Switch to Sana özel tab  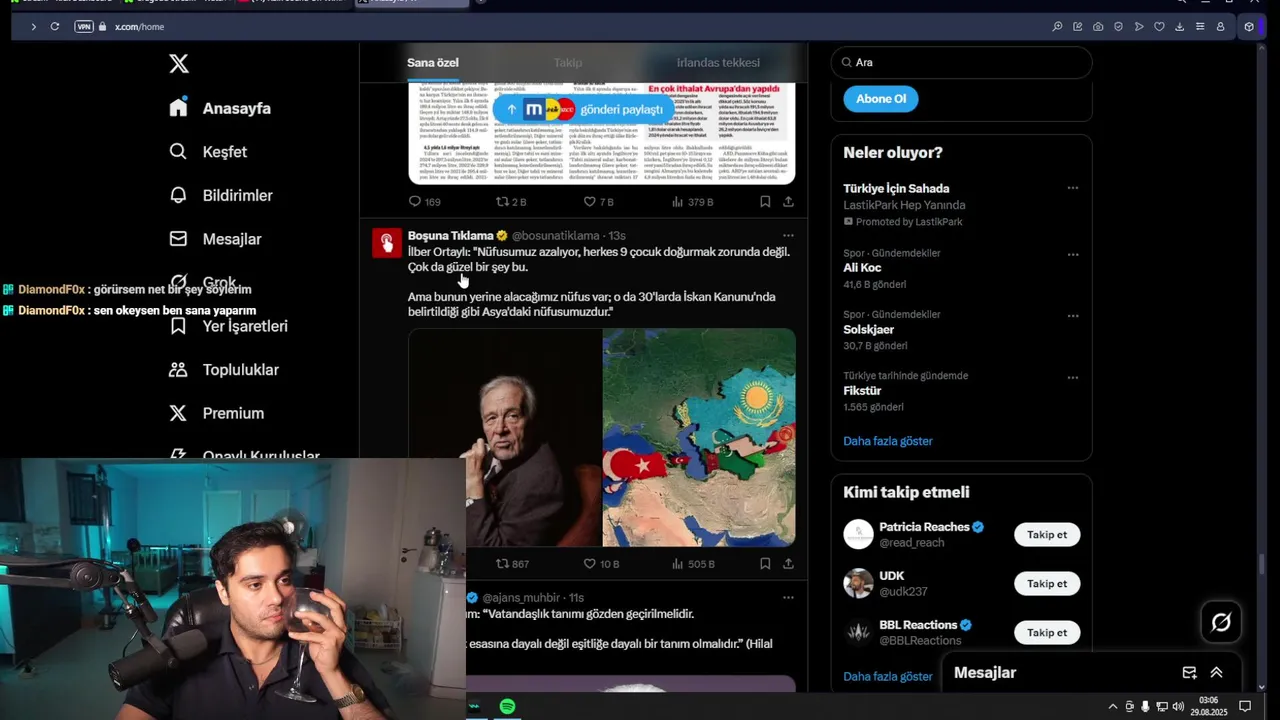tap(433, 62)
